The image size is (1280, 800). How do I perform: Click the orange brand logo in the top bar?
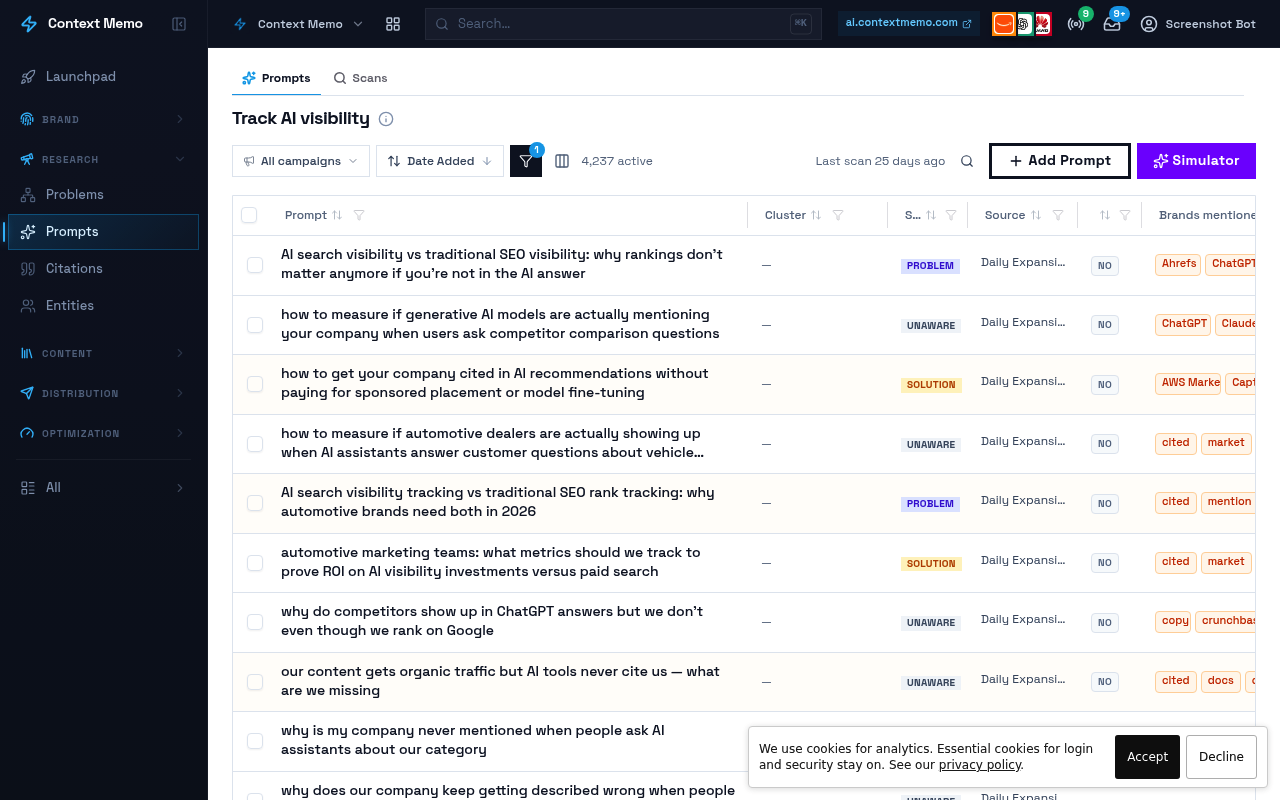point(1004,24)
